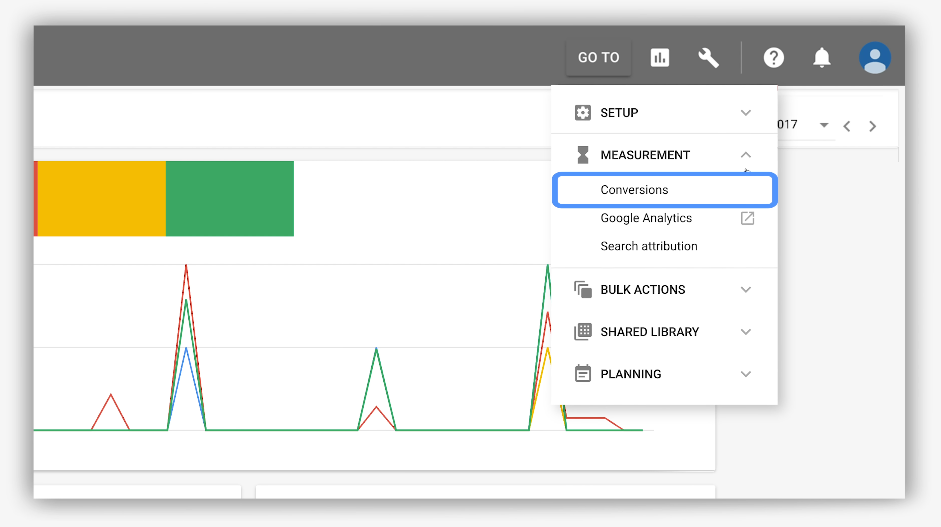Click the Planning calendar icon
Screen dimensions: 941x527
coord(582,373)
